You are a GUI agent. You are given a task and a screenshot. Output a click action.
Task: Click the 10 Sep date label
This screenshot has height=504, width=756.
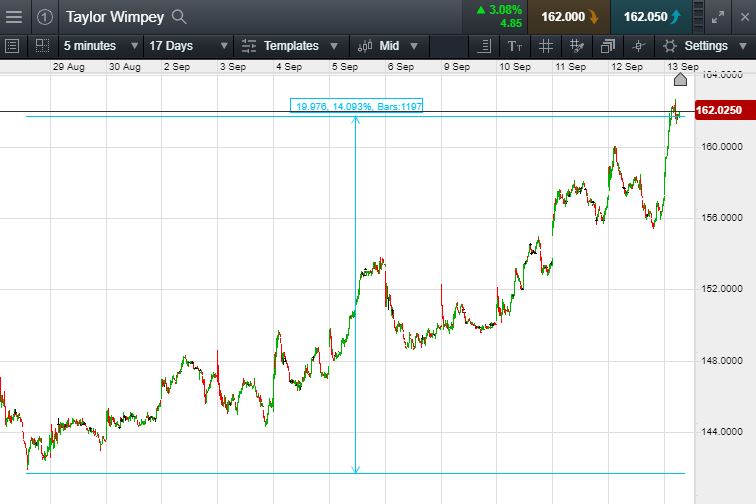[x=515, y=67]
